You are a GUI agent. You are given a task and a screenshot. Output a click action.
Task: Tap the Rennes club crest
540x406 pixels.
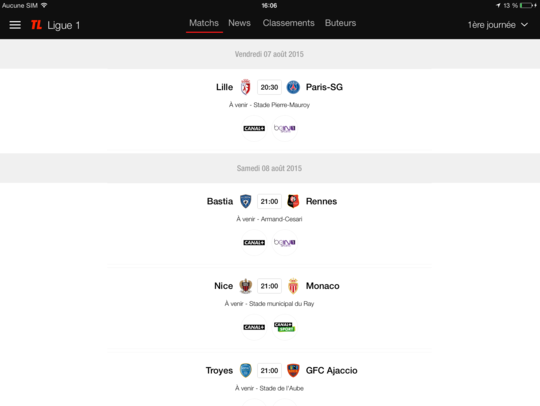293,201
